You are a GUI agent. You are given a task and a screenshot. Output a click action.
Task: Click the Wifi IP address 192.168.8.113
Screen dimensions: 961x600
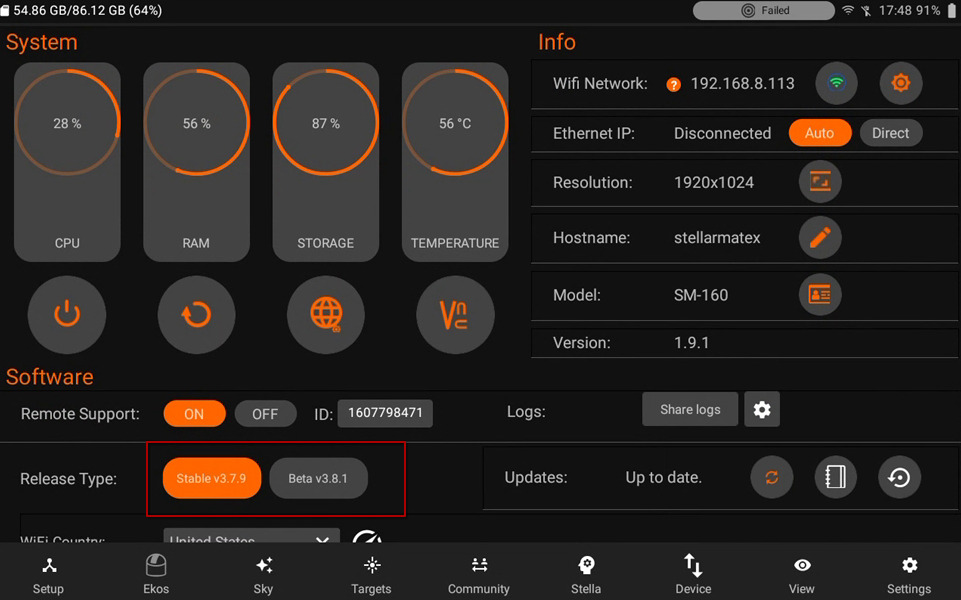click(x=742, y=83)
